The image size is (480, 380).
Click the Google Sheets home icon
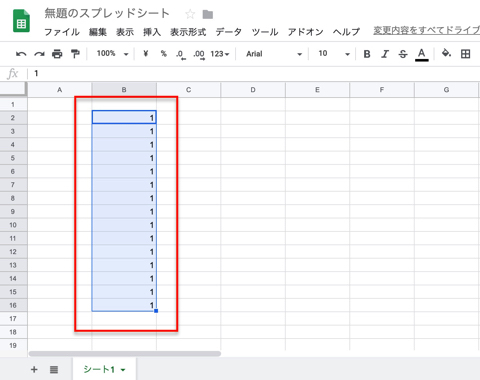click(x=21, y=21)
